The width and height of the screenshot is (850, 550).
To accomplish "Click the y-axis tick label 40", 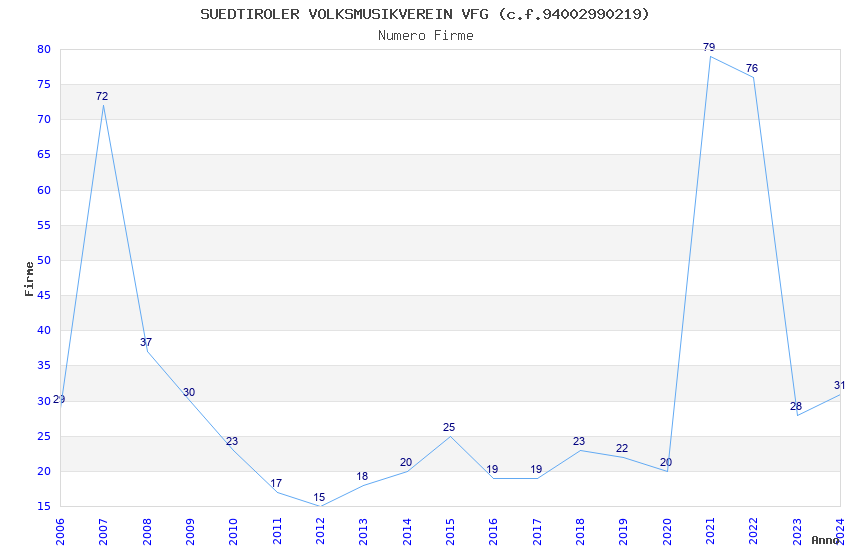I will pos(44,331).
